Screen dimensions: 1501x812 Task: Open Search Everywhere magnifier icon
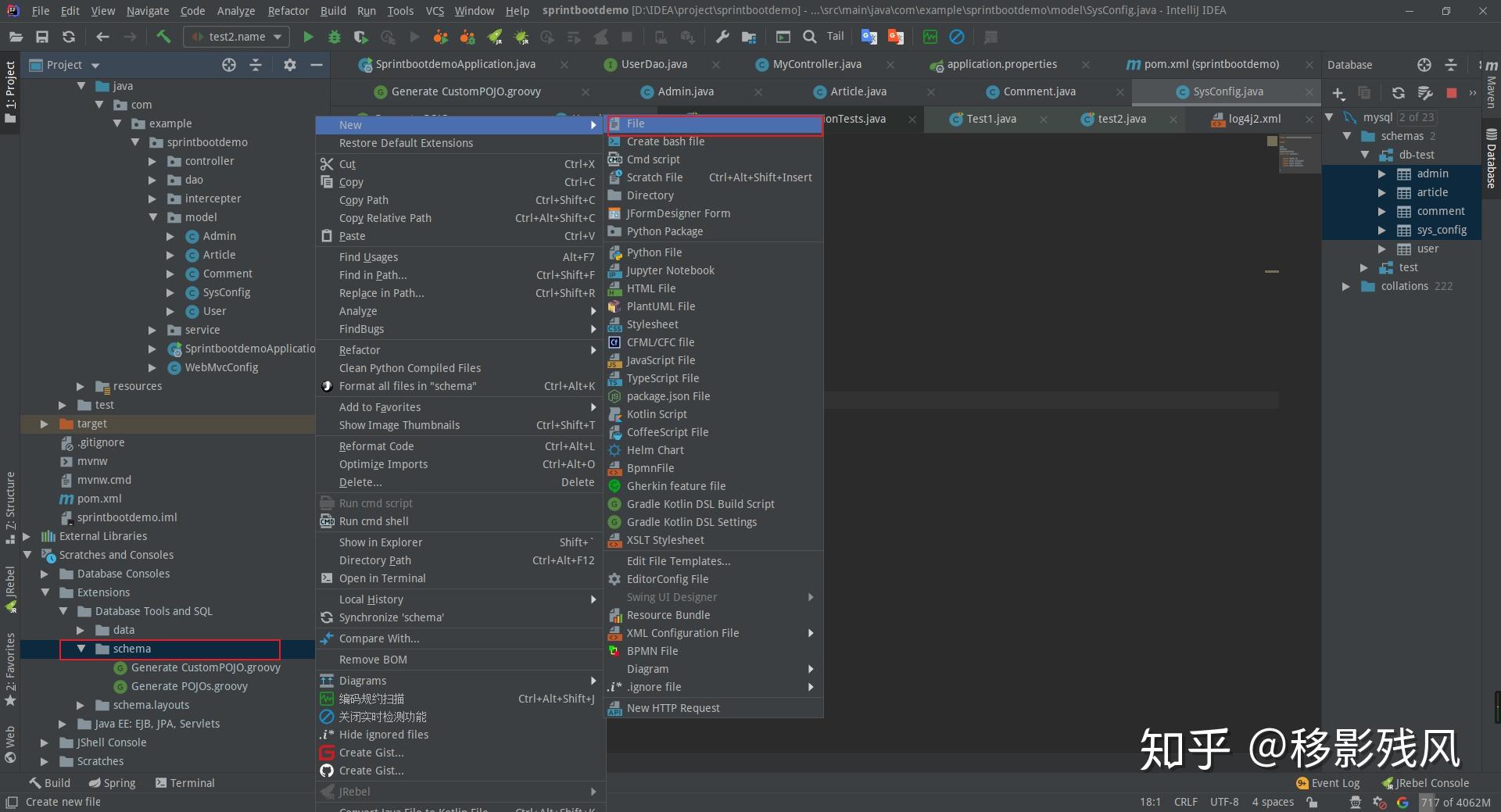(810, 37)
